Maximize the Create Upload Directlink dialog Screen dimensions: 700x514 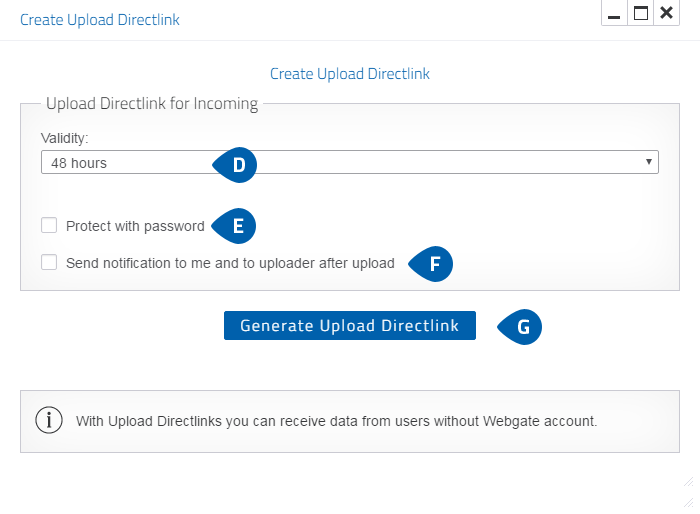point(641,13)
